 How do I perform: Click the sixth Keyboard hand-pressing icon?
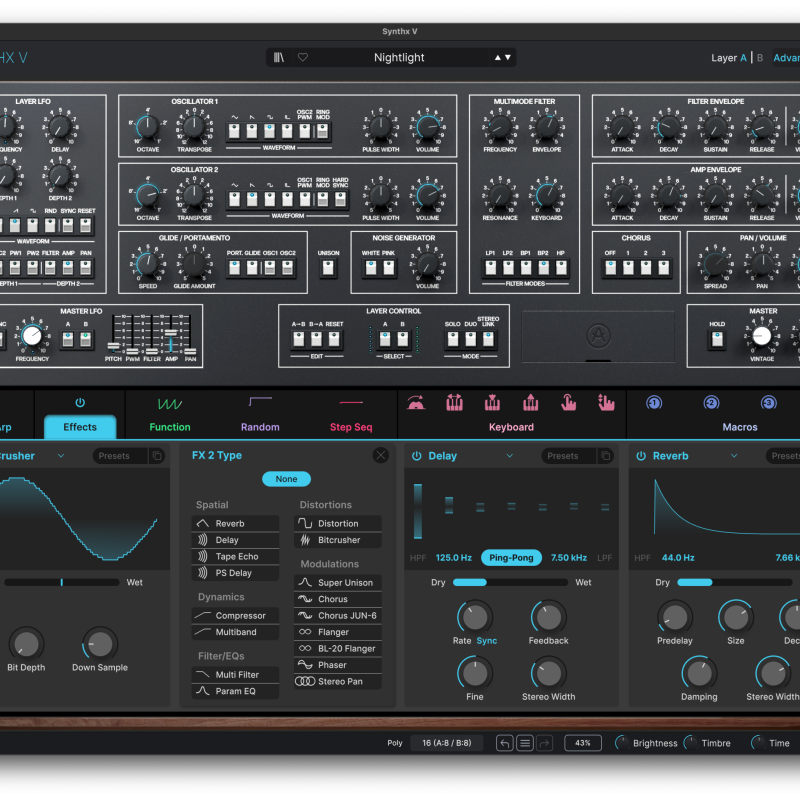coord(606,403)
